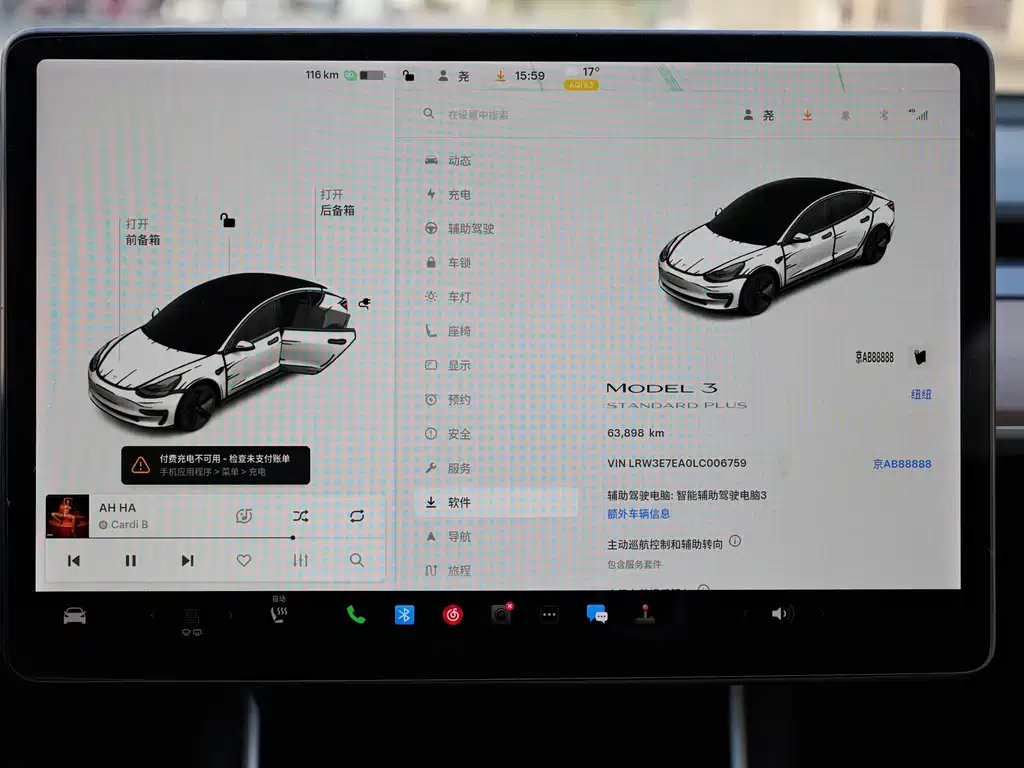Tap the music source icon beside shuffle
Viewport: 1024px width, 768px height.
pos(244,516)
